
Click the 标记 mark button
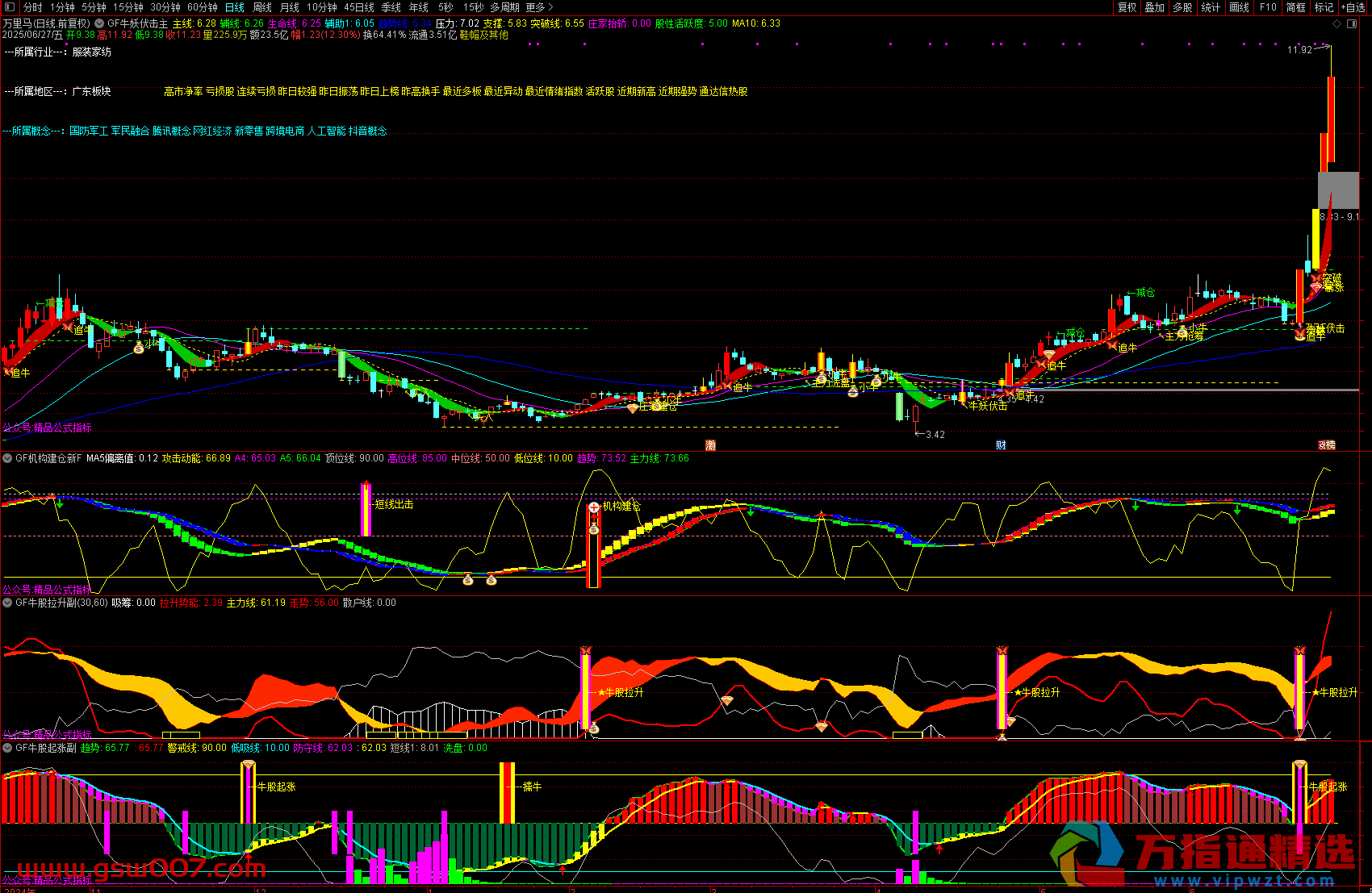(1324, 7)
